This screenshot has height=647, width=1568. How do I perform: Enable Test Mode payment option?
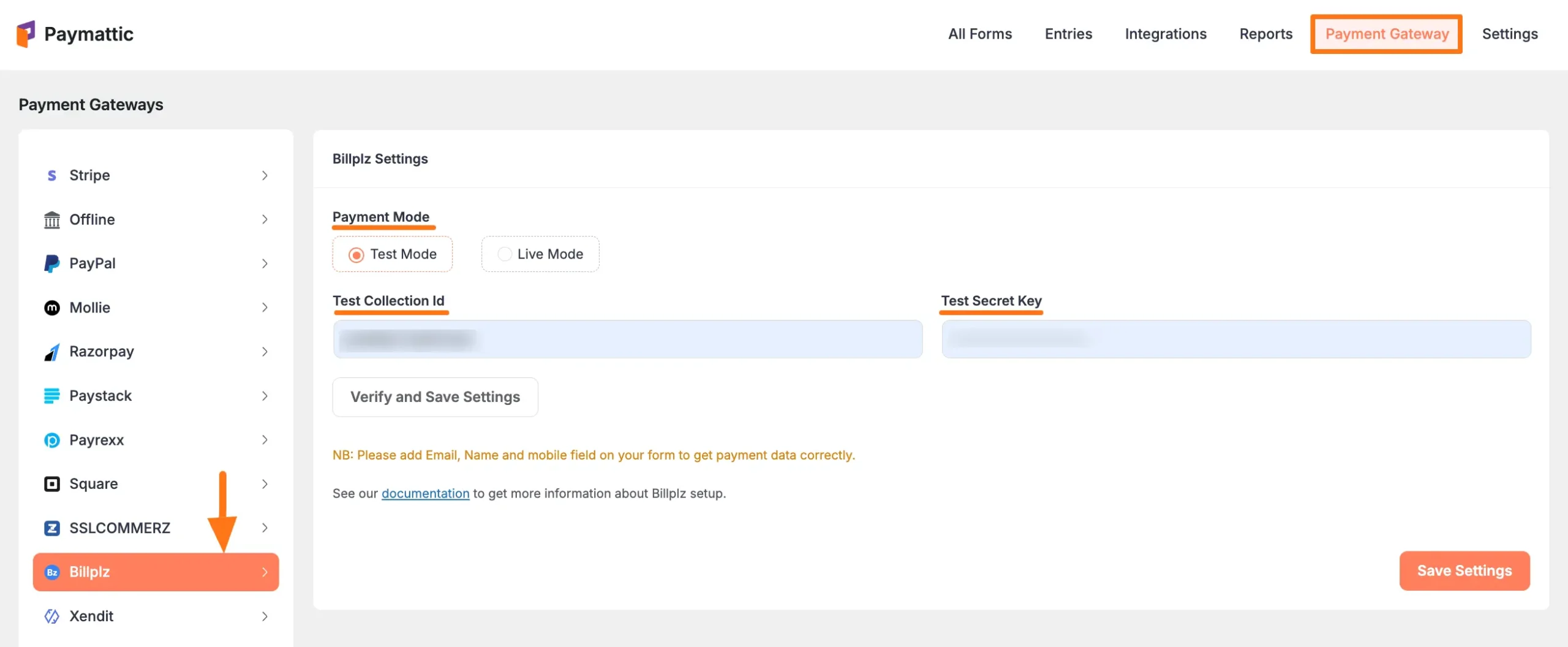click(356, 254)
